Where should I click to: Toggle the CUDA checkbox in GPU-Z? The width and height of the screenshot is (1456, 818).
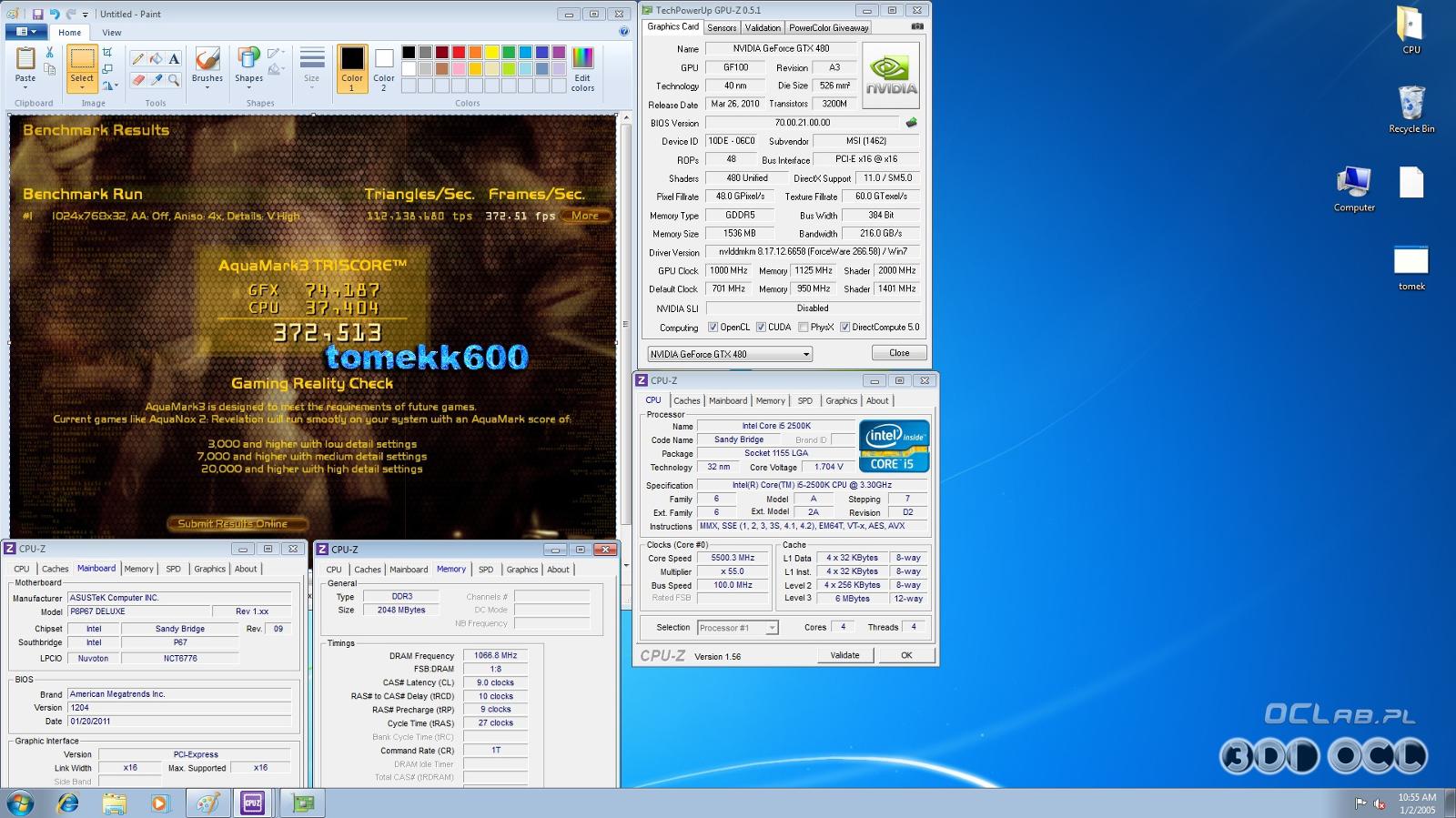point(761,328)
